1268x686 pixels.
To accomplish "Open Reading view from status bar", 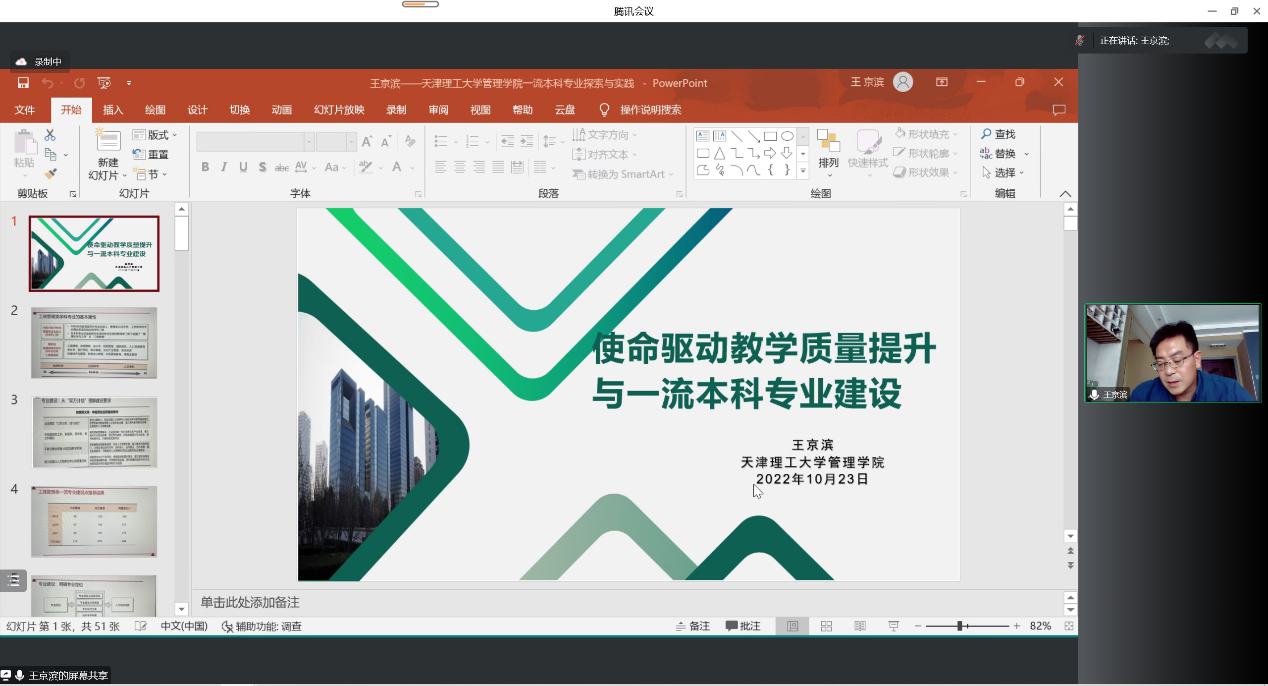I will (860, 626).
